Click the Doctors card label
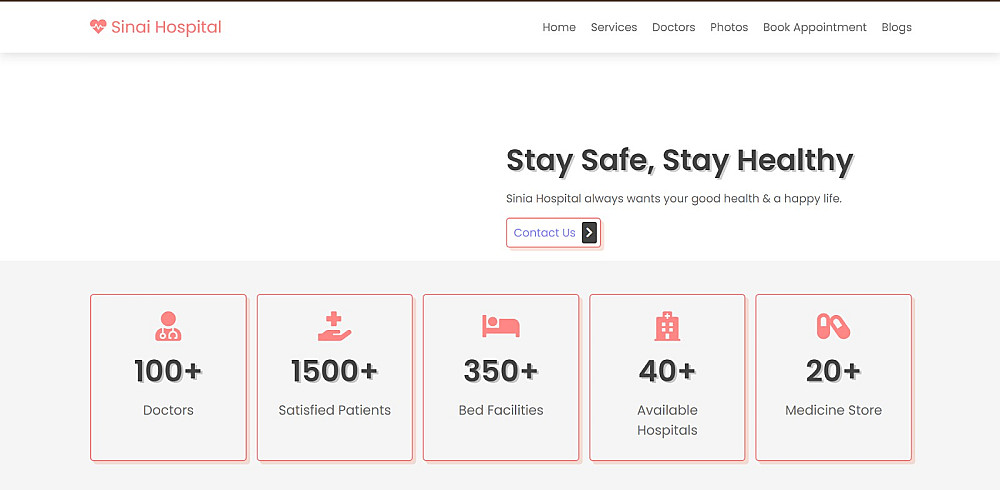This screenshot has height=490, width=1000. [168, 410]
